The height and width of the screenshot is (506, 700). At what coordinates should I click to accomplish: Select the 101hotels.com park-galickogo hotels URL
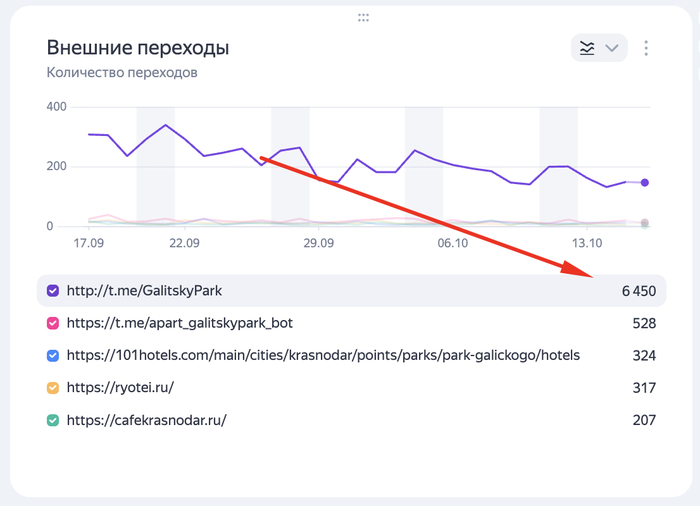coord(323,355)
